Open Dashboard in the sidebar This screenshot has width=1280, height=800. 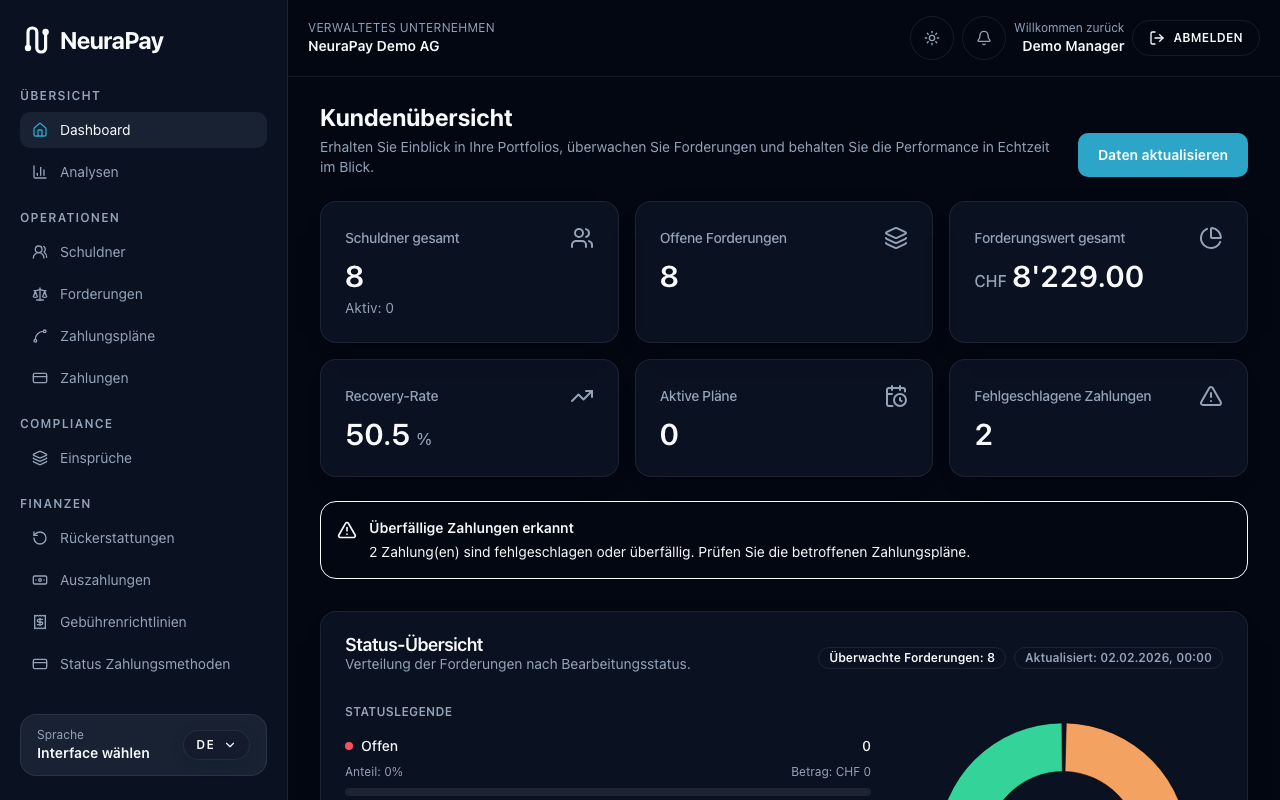[x=143, y=130]
